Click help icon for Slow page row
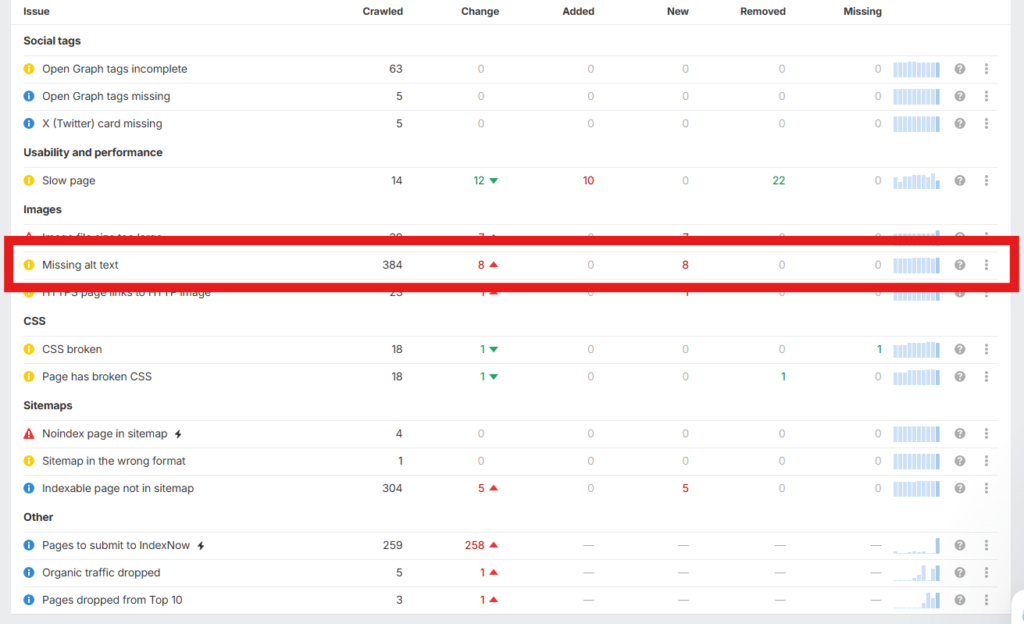 pyautogui.click(x=959, y=181)
